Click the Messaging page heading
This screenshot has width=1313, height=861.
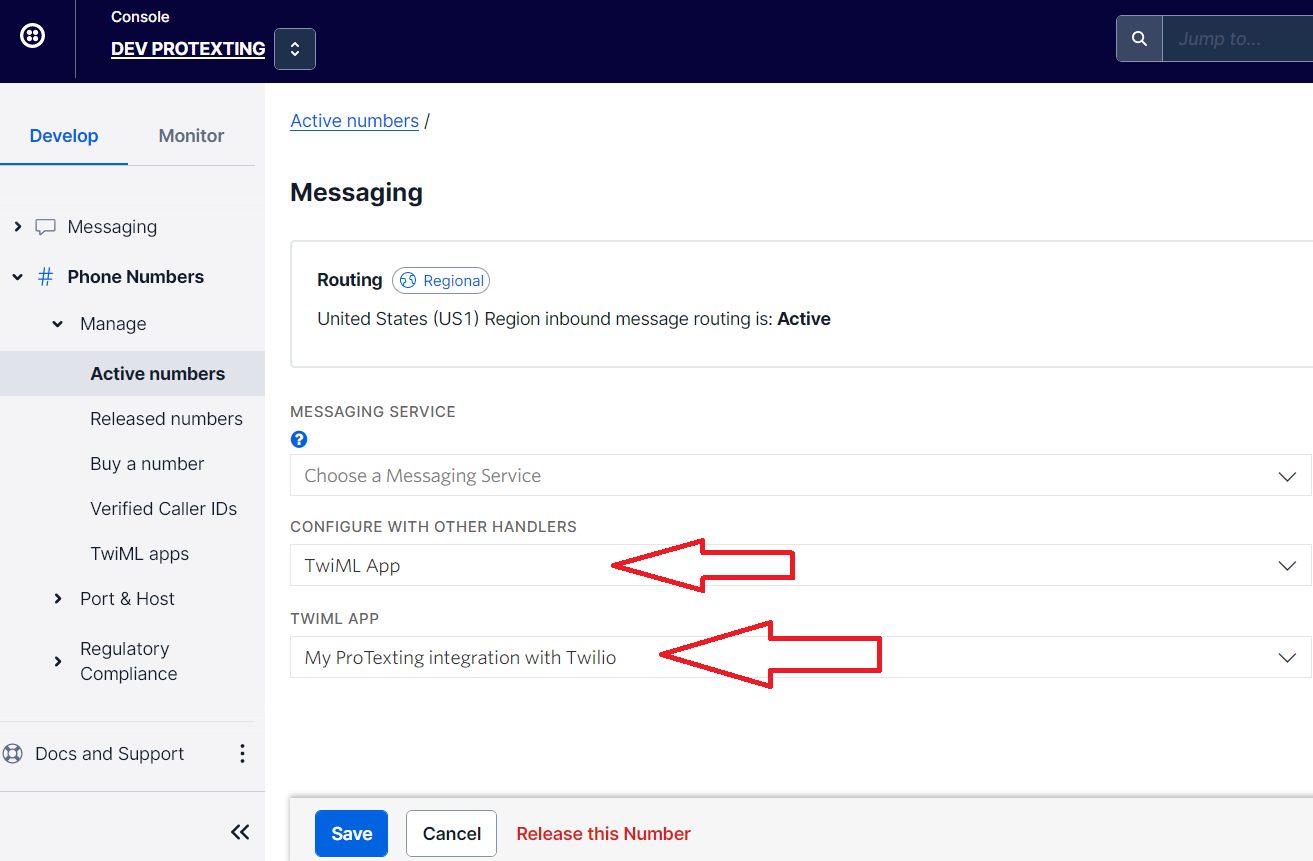click(356, 192)
